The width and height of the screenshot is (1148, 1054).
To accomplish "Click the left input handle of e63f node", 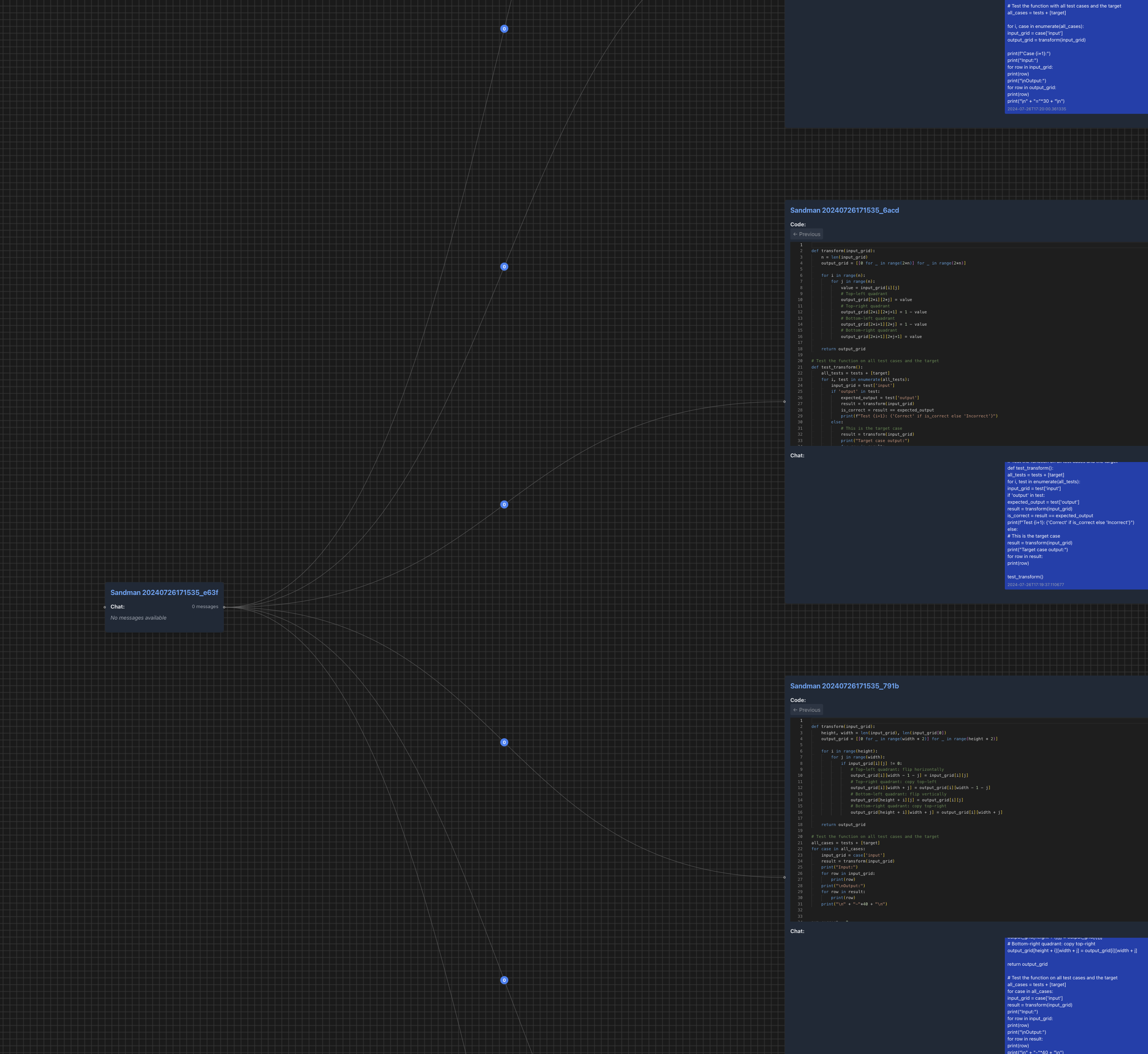I will (104, 607).
